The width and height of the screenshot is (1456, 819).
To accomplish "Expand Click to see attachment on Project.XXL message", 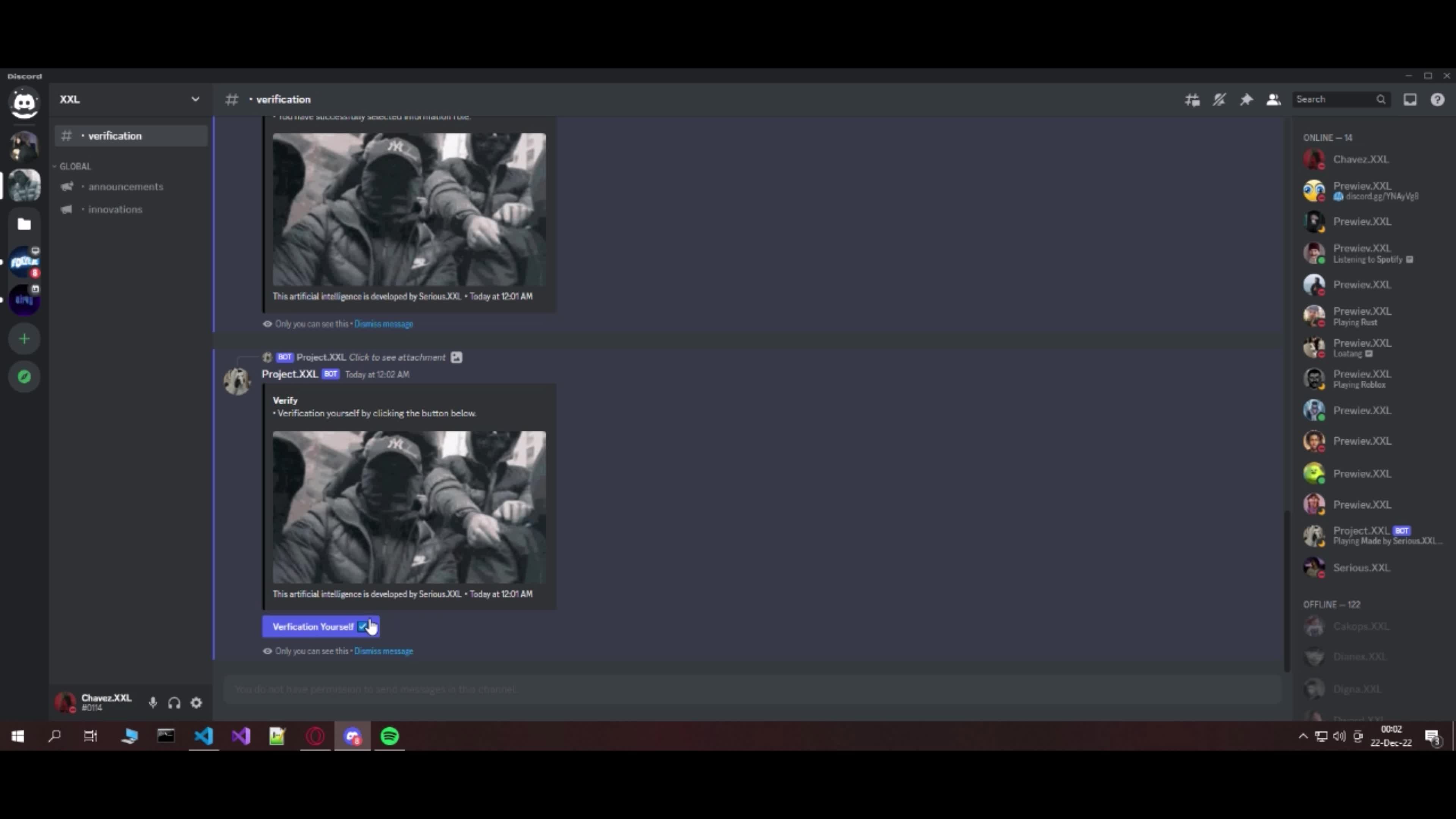I will coord(396,357).
